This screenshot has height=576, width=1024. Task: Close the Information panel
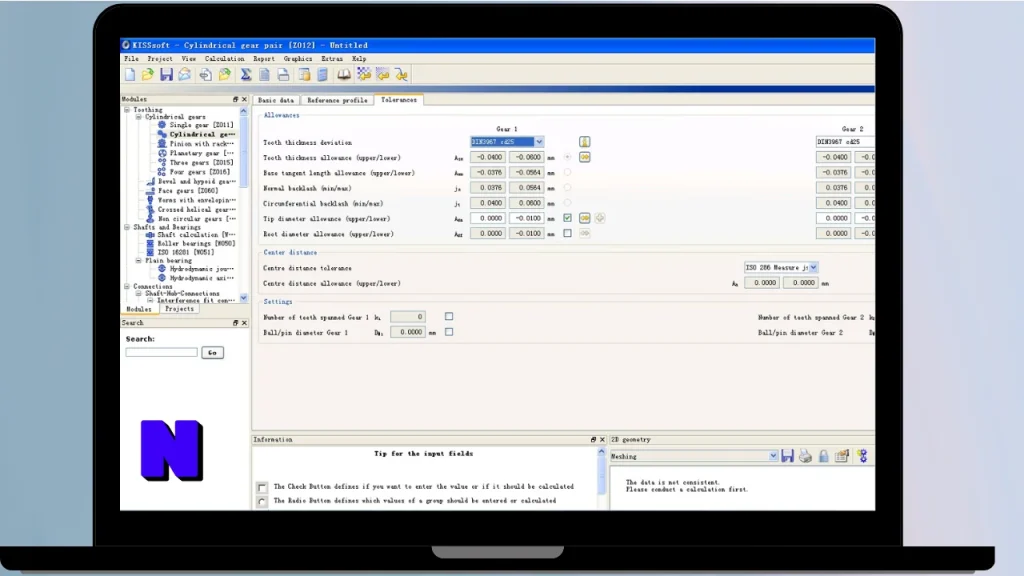click(602, 440)
